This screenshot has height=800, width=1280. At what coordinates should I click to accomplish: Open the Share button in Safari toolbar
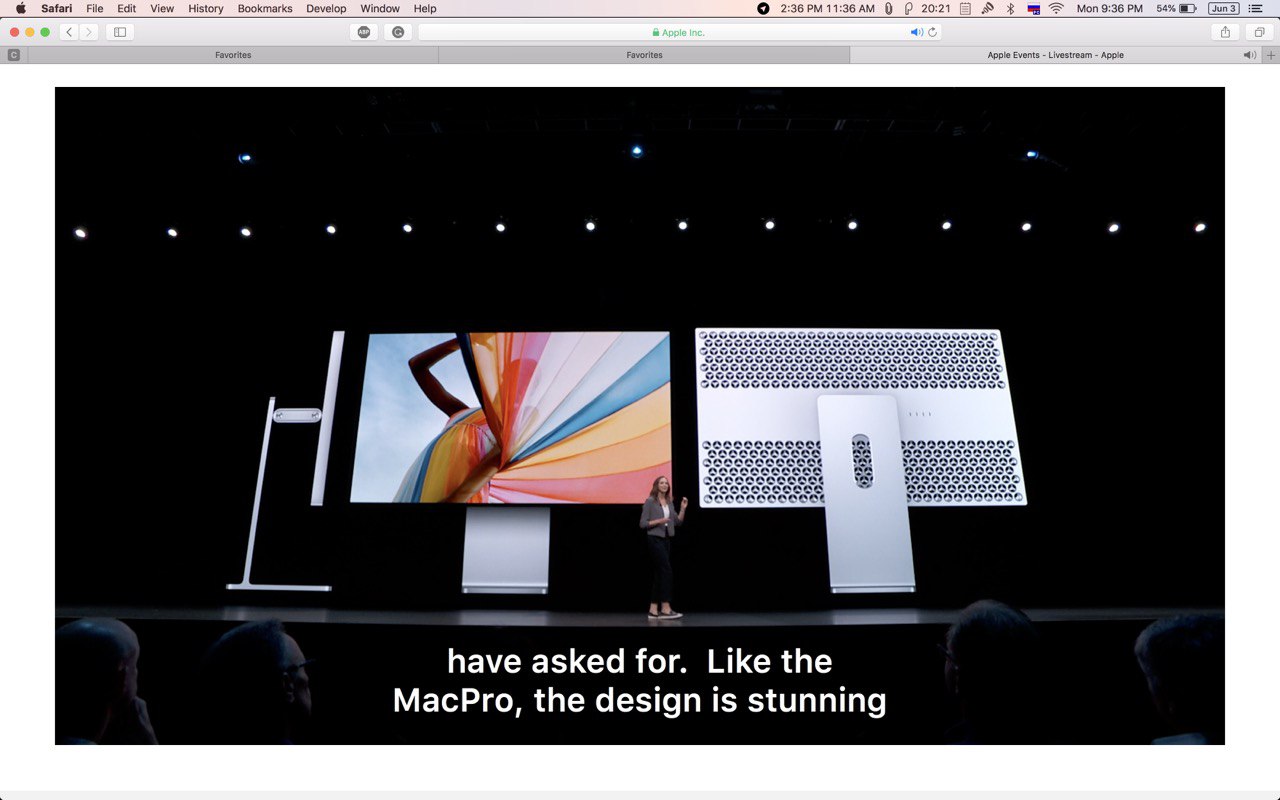coord(1225,32)
